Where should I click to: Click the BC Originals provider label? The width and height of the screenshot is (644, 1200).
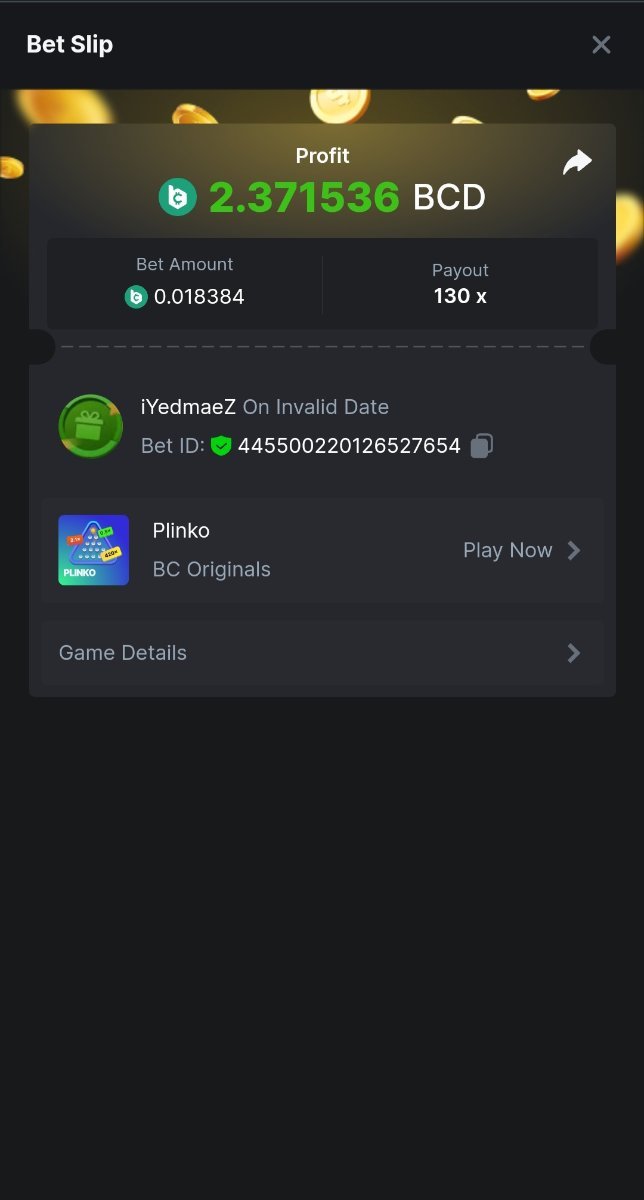(211, 569)
